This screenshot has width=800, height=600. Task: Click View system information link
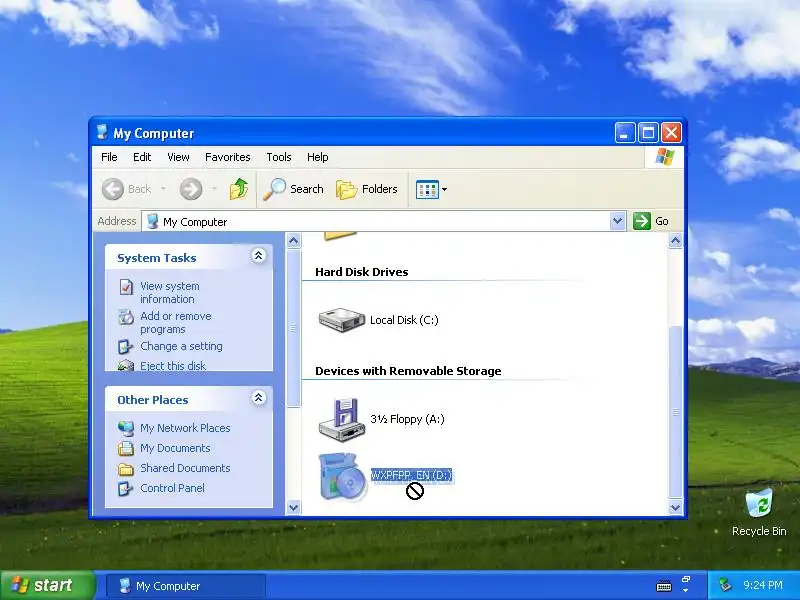[x=170, y=292]
